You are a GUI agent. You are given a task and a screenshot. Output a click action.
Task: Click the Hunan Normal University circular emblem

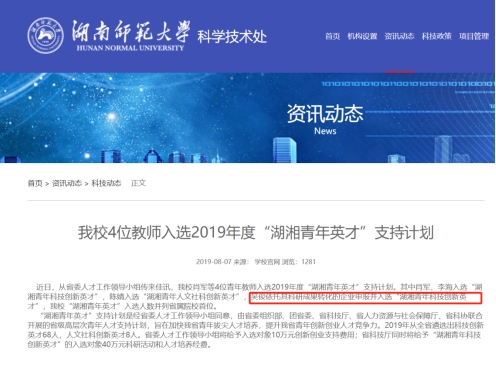[x=45, y=36]
